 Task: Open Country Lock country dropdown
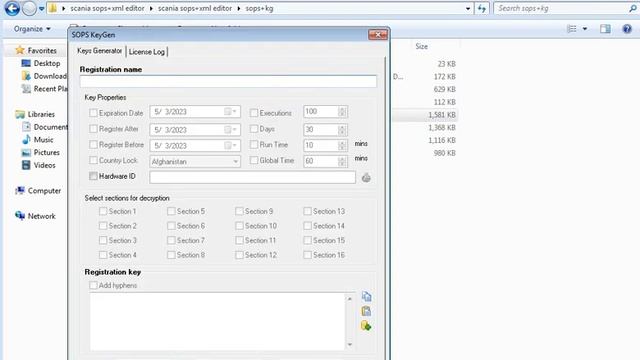[236, 162]
